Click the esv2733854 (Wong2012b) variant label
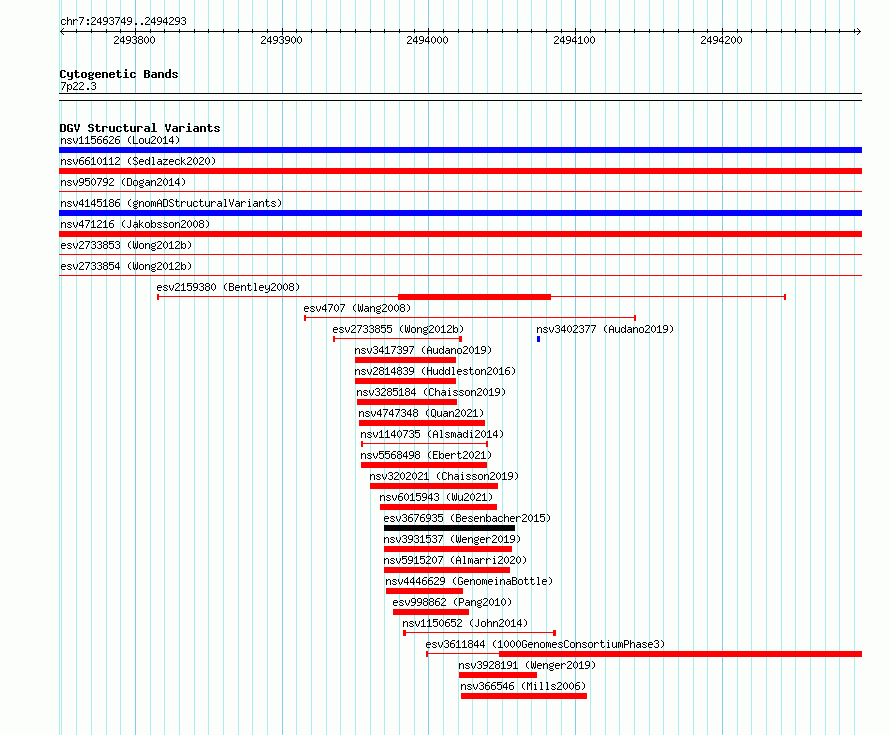 pos(126,266)
